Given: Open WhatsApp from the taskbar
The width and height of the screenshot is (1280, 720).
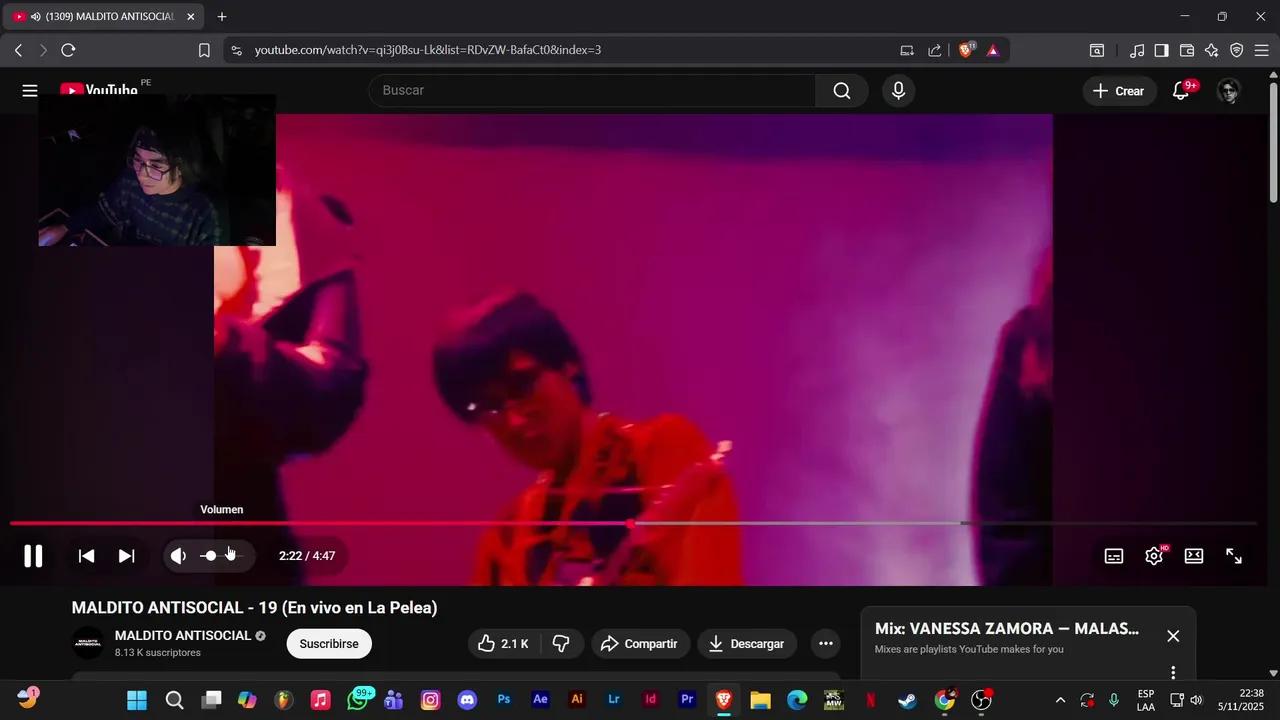Looking at the screenshot, I should [x=358, y=700].
